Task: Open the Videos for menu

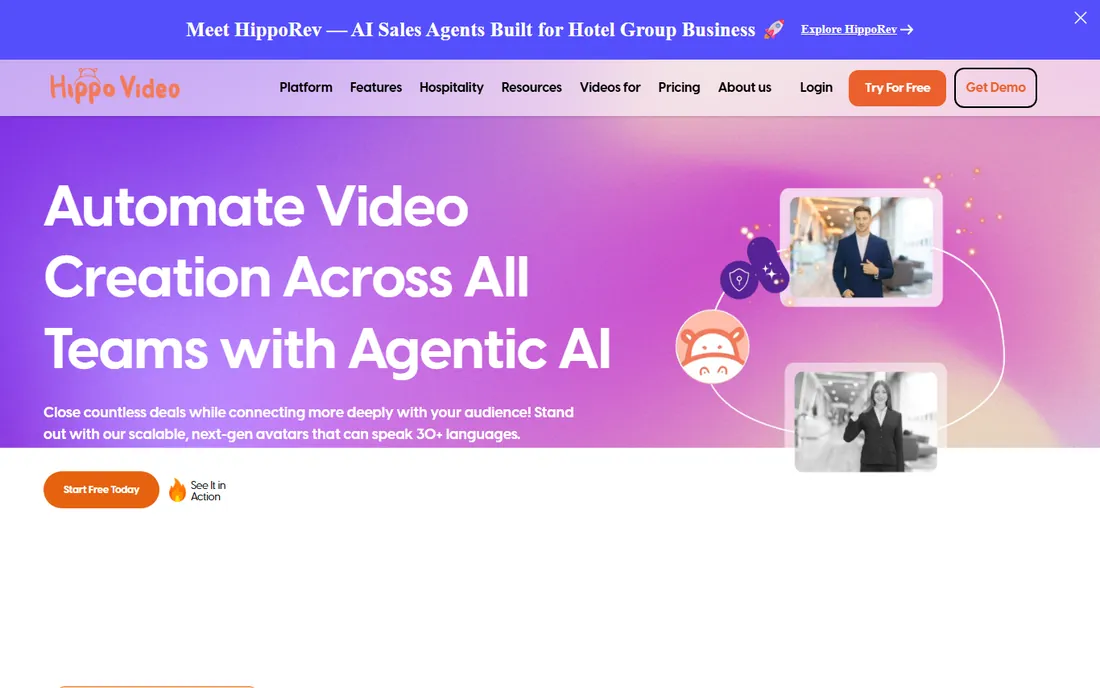Action: [610, 88]
